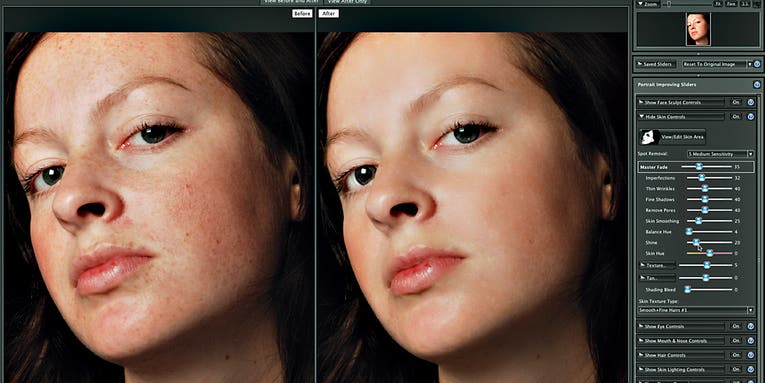Collapse Hide Skin Controls section
Viewport: 765px width, 383px height.
click(681, 117)
